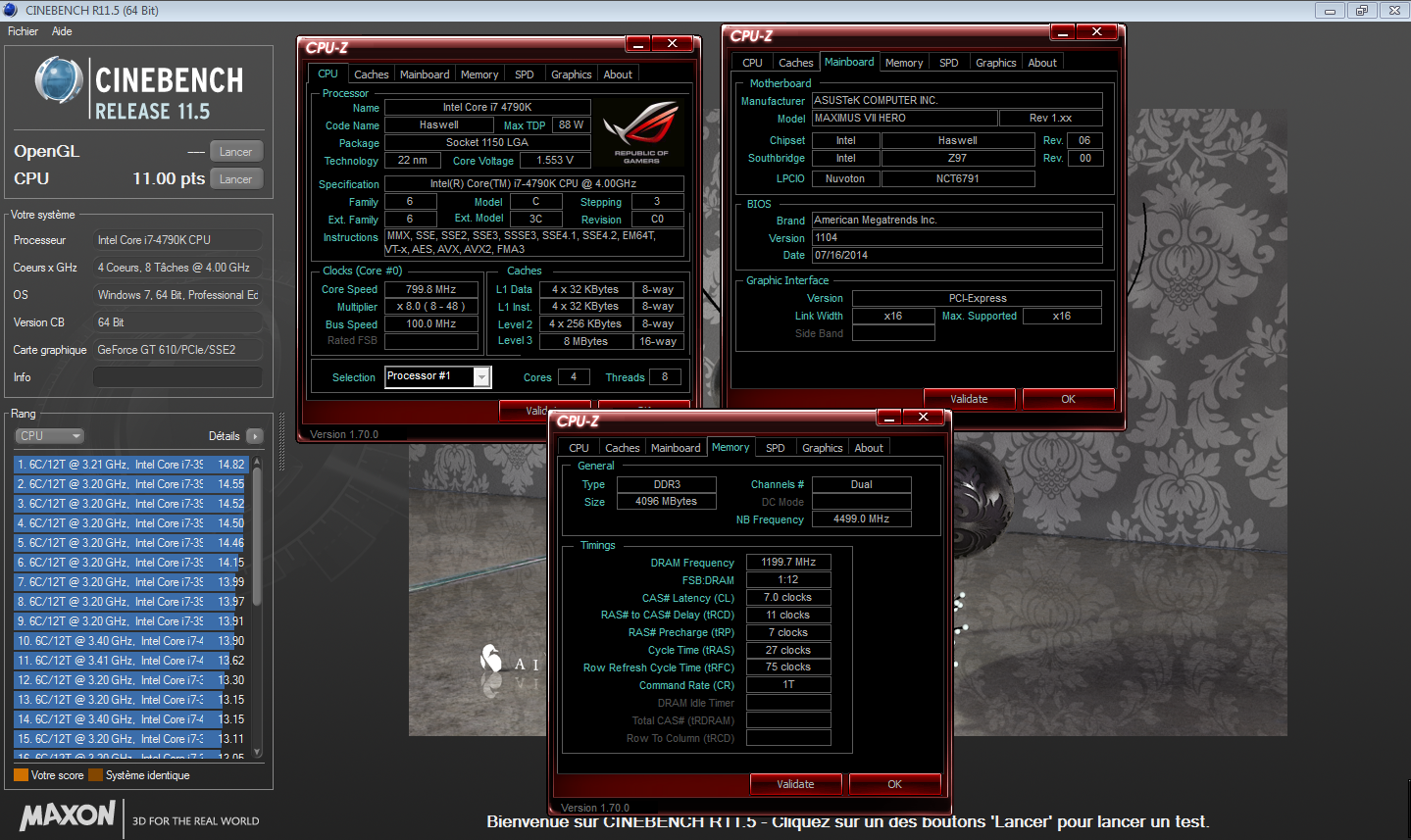Open SPD tab in Memory CPU-Z window
Image resolution: width=1411 pixels, height=840 pixels.
(776, 448)
